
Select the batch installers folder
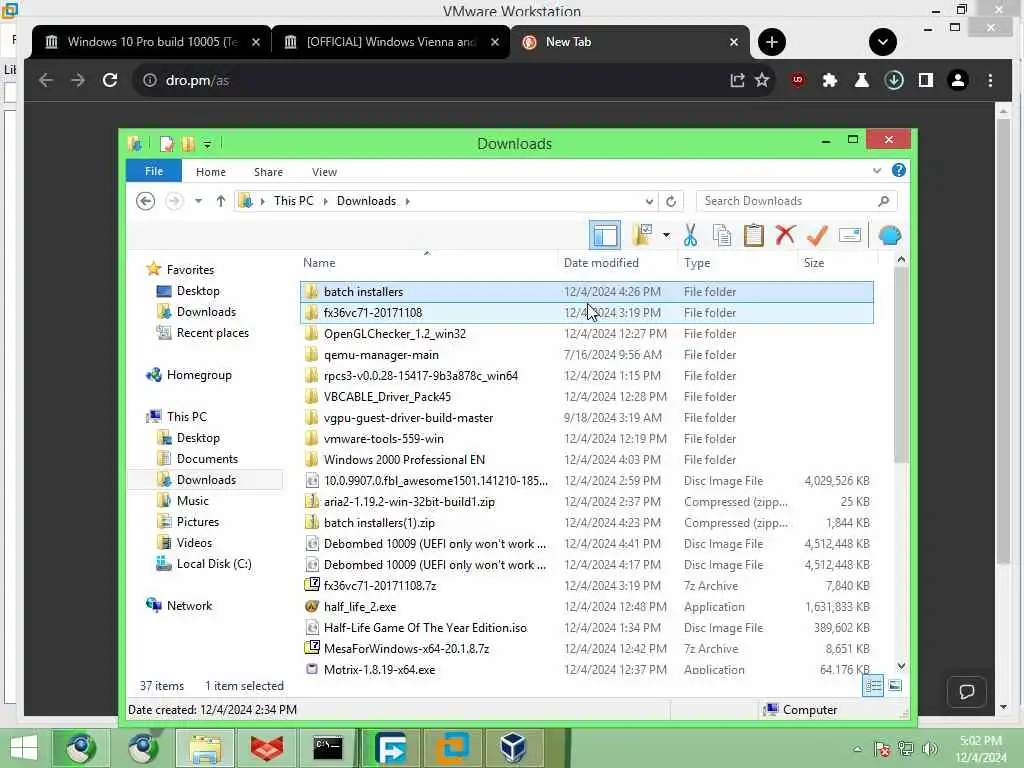(x=586, y=291)
